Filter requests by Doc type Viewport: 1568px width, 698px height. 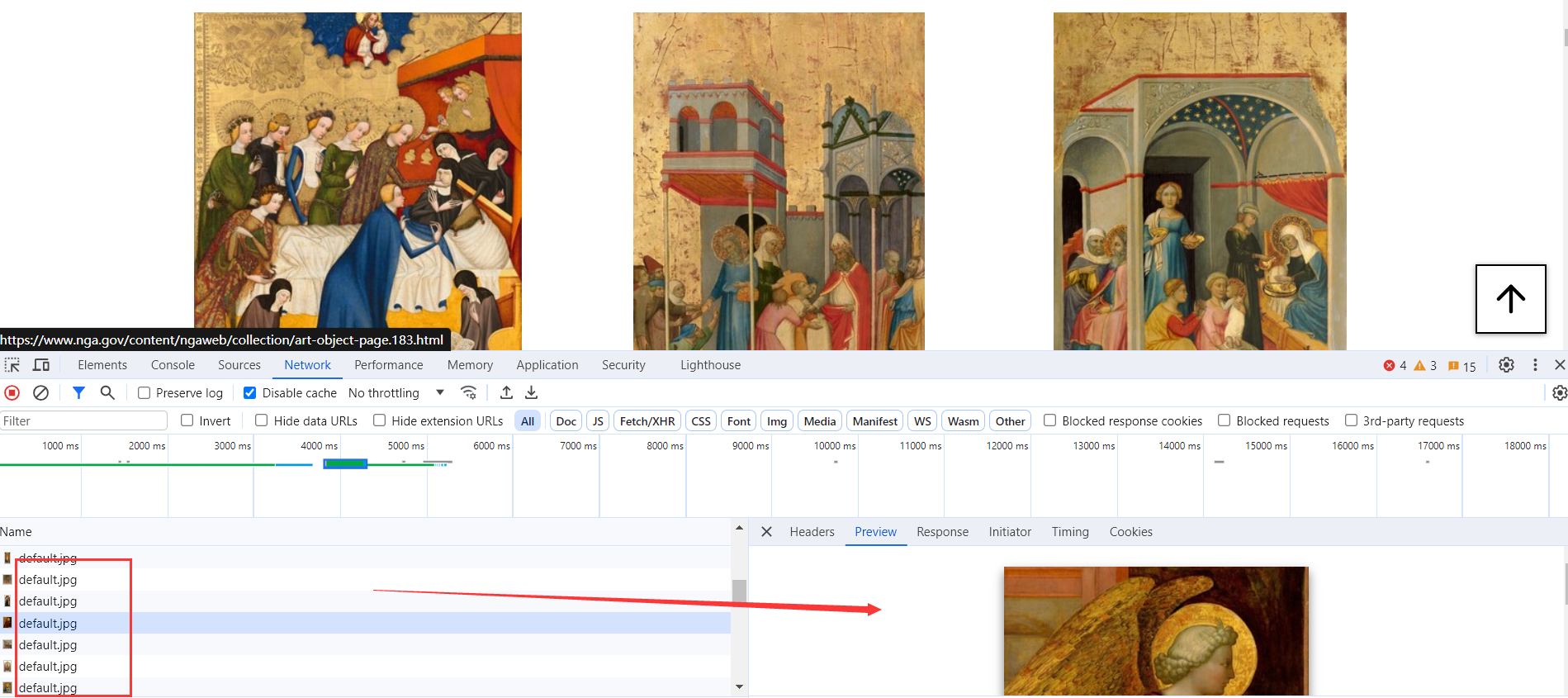566,421
